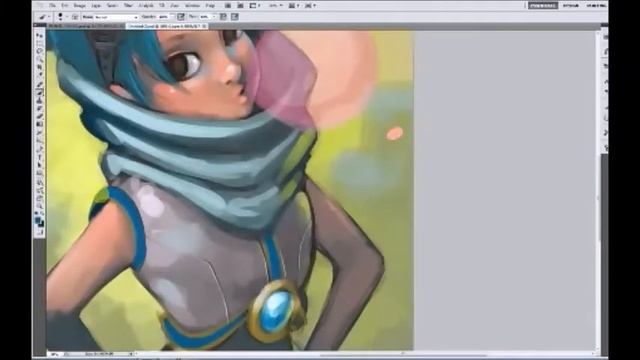The height and width of the screenshot is (360, 640).
Task: Select the Move tool
Action: [39, 36]
